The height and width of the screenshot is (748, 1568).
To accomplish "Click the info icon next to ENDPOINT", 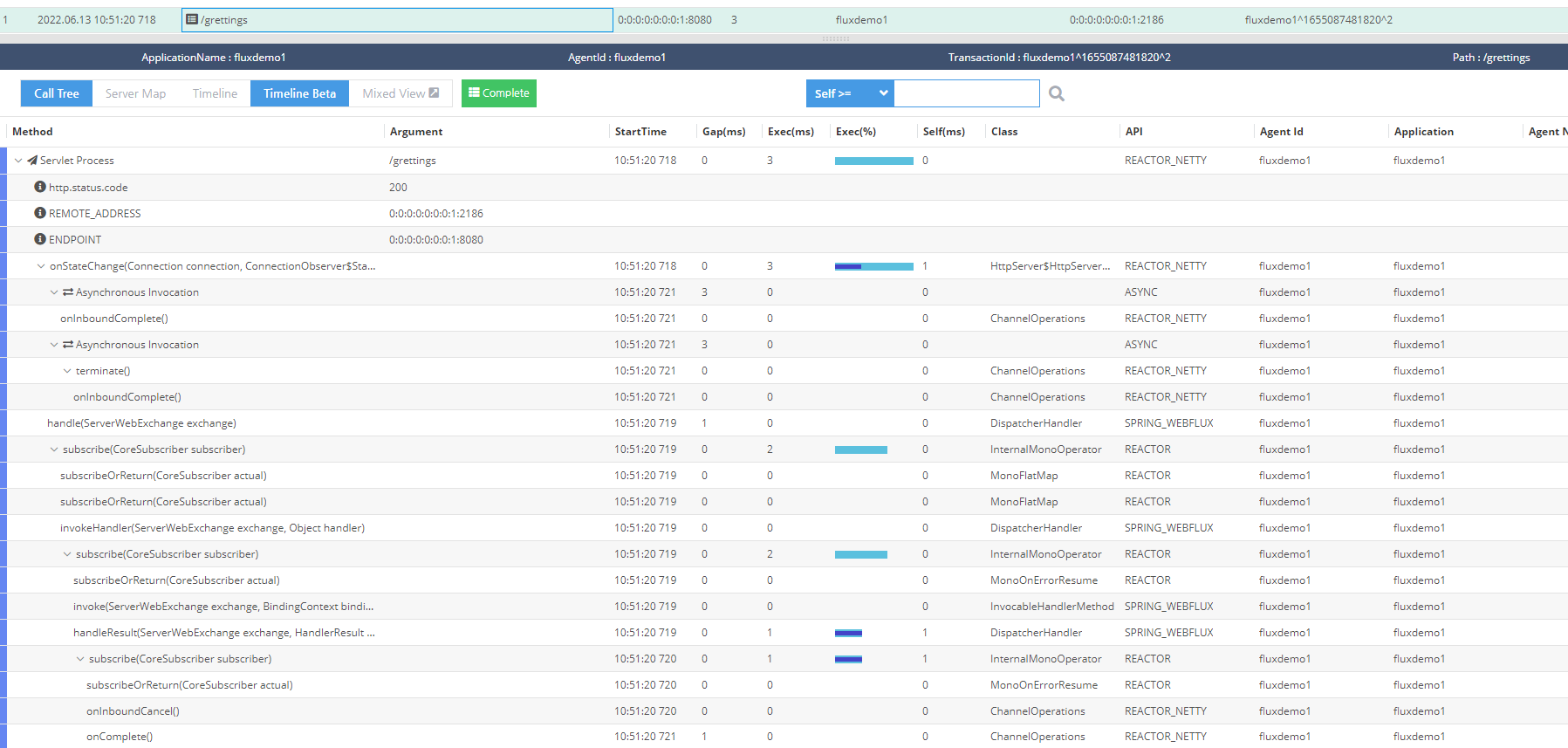I will pos(40,239).
